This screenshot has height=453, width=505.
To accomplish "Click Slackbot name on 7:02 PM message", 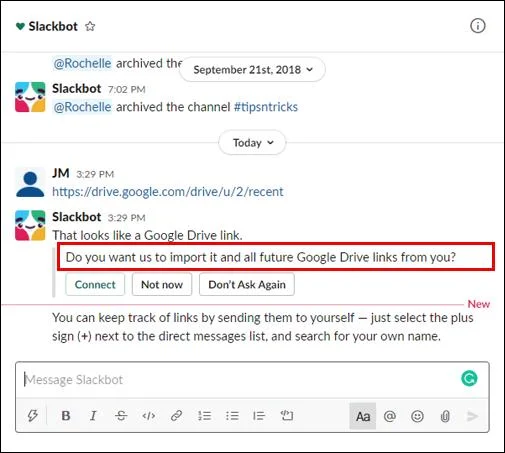I will click(x=77, y=89).
